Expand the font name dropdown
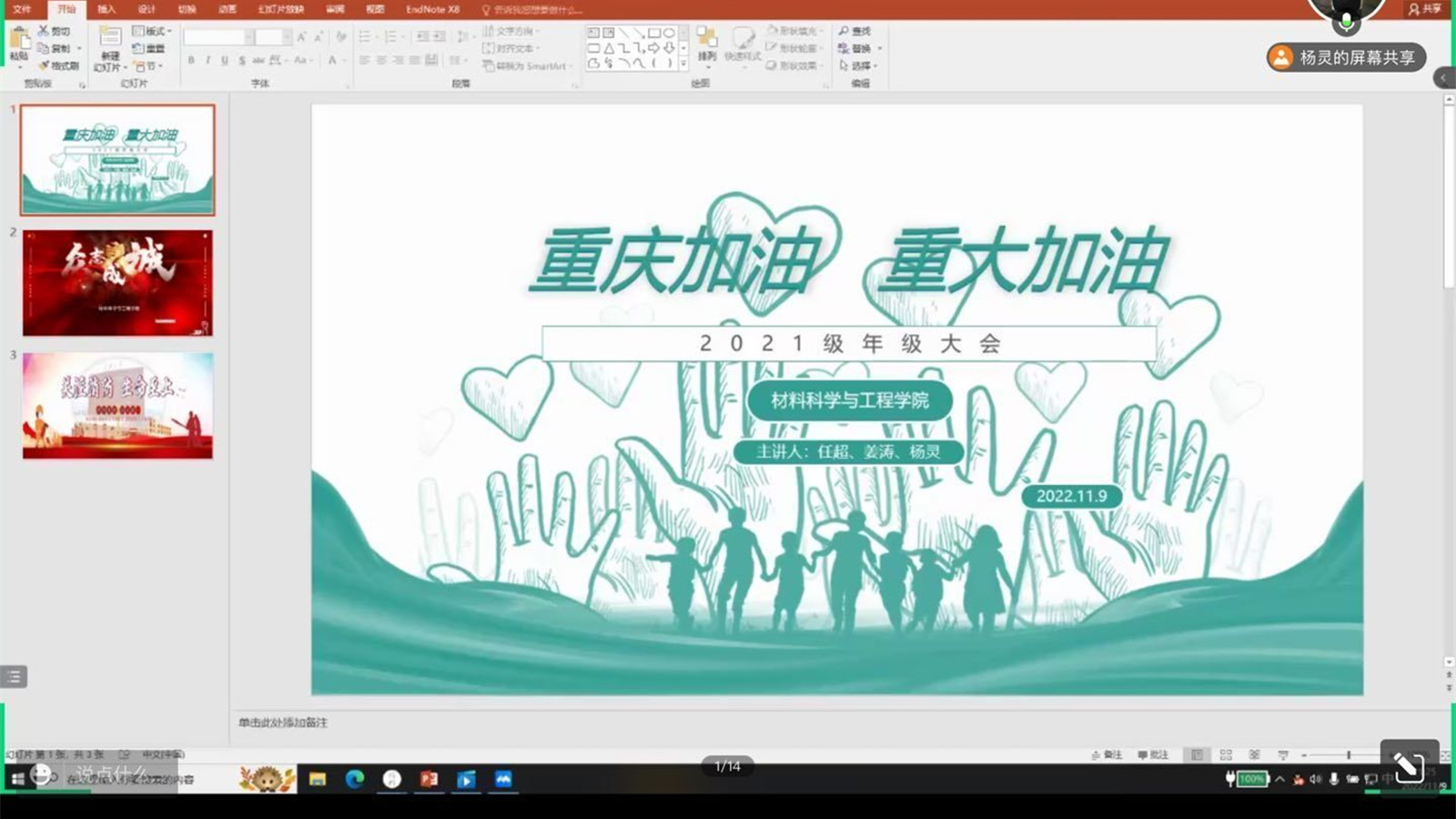 [x=248, y=37]
